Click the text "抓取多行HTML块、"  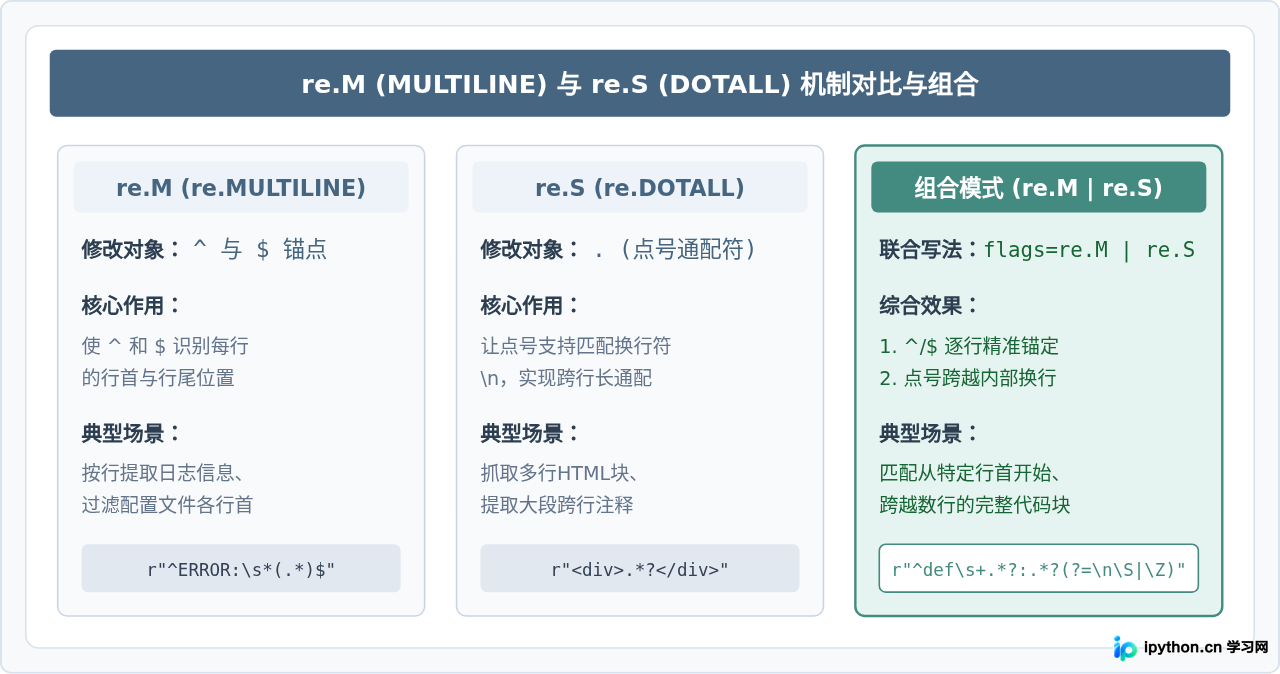pyautogui.click(x=560, y=474)
